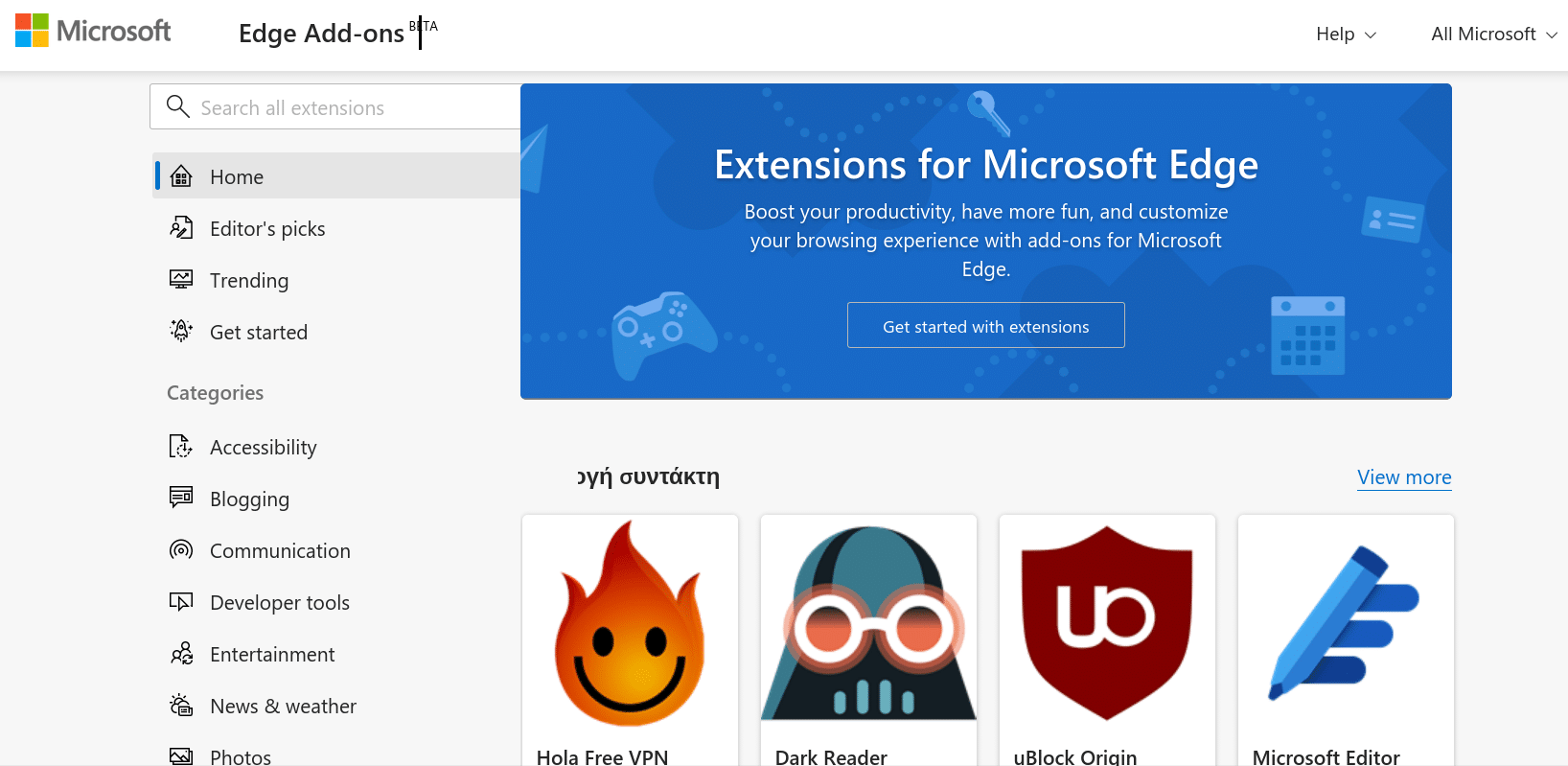This screenshot has height=766, width=1568.
Task: Click the Edge Add-ons title link
Action: pos(321,34)
